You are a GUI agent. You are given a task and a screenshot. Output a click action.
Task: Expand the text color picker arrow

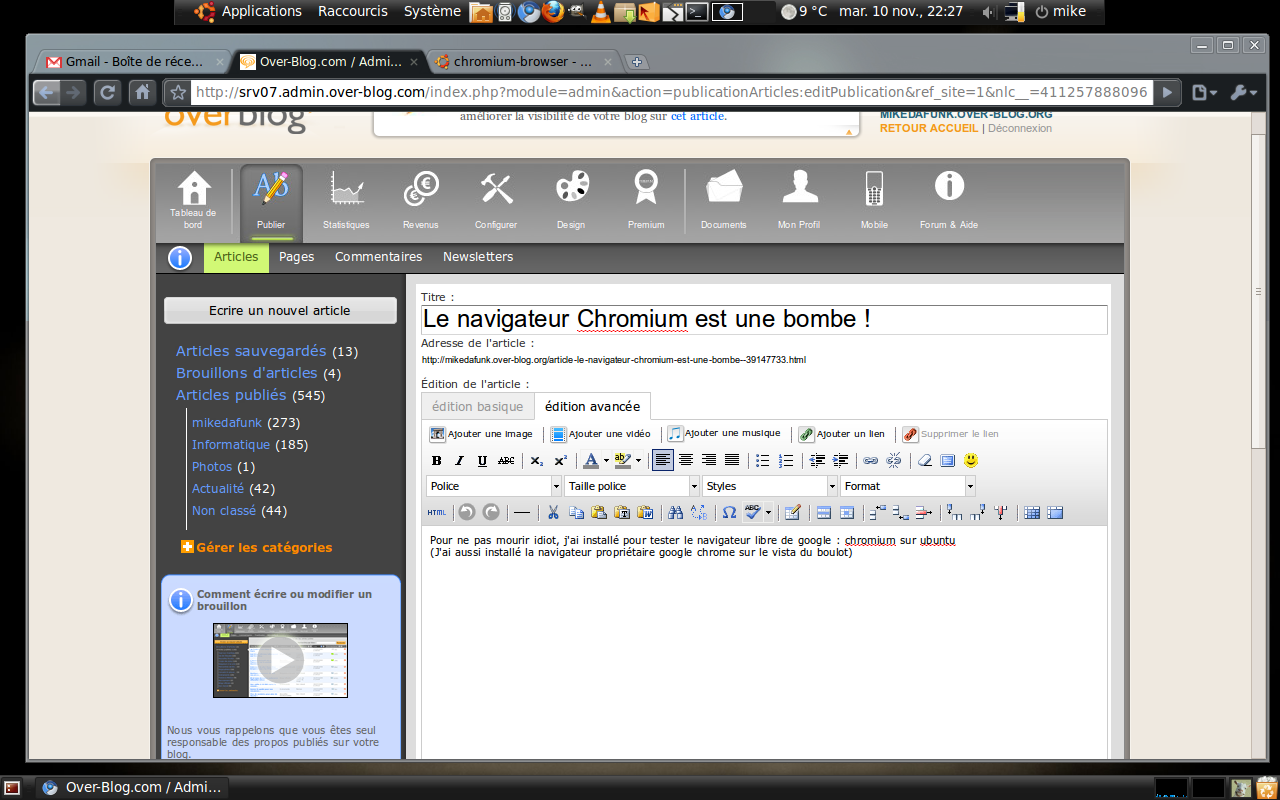[606, 461]
